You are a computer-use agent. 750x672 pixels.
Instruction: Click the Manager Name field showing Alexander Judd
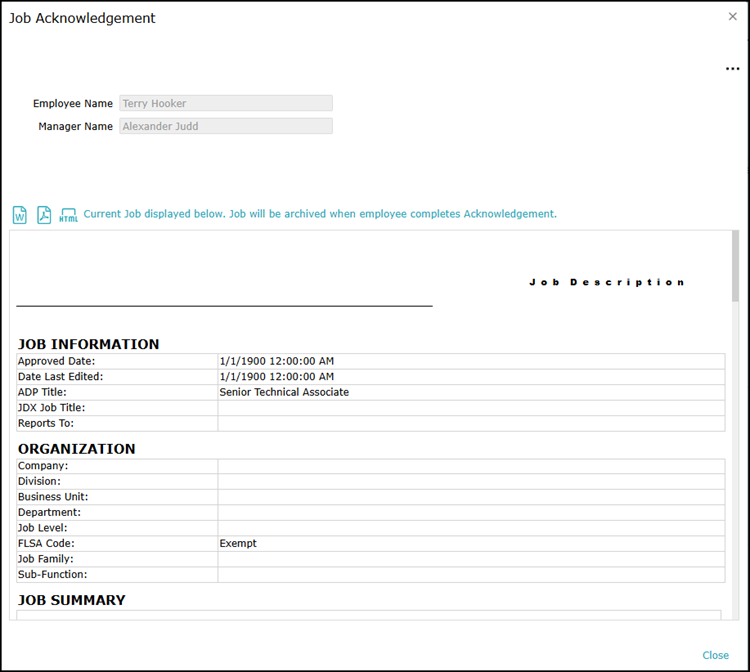pos(226,126)
